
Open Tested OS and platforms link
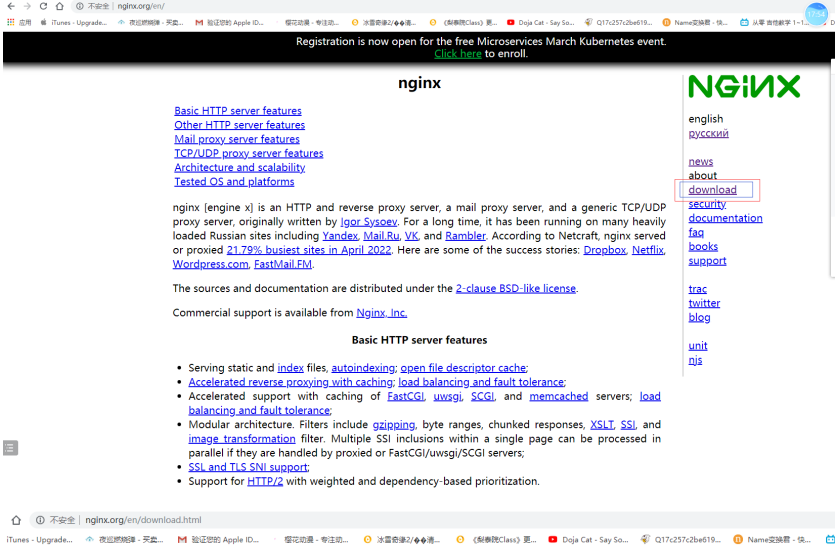pos(234,182)
